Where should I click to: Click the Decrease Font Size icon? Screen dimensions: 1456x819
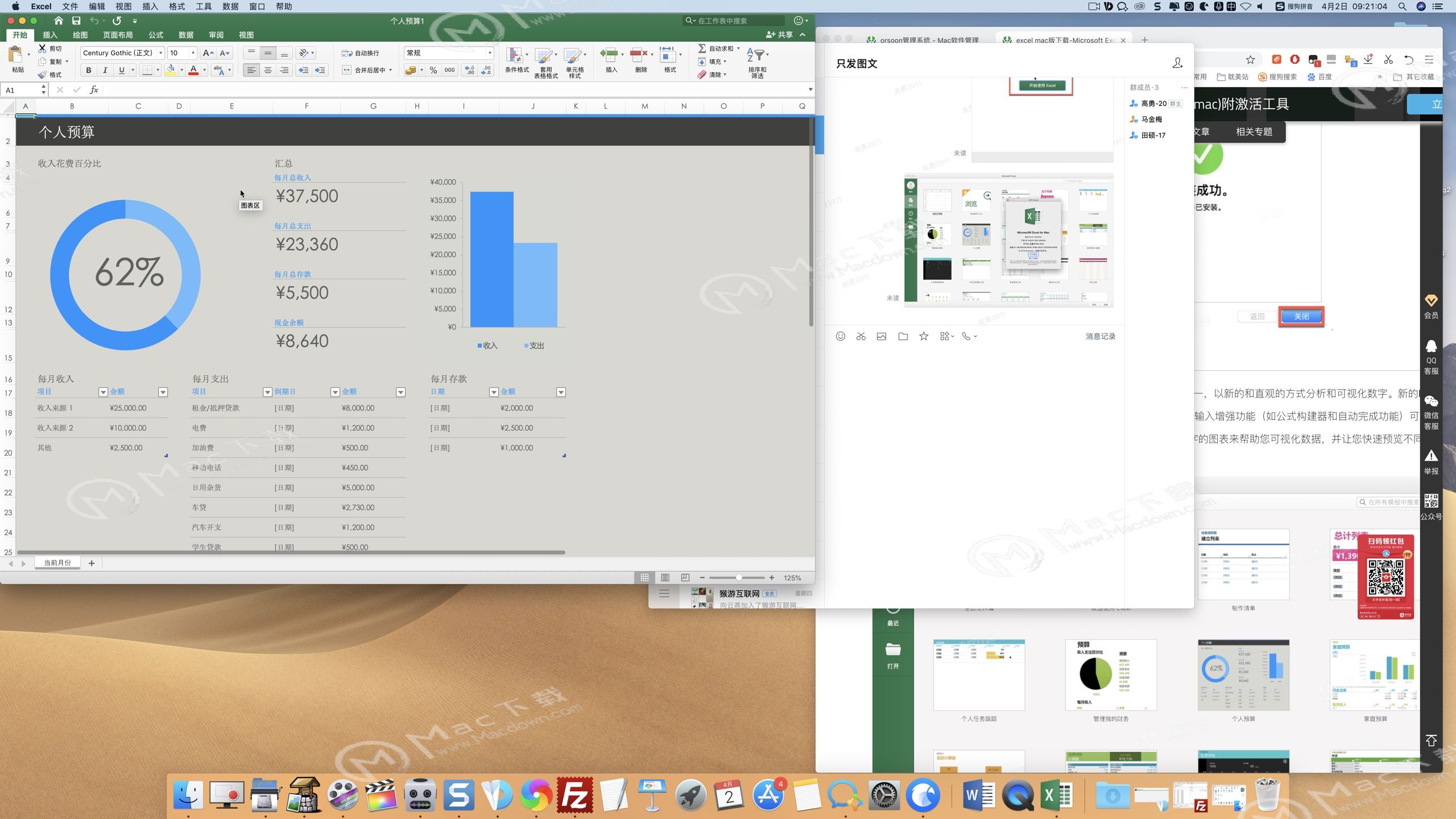tap(225, 53)
